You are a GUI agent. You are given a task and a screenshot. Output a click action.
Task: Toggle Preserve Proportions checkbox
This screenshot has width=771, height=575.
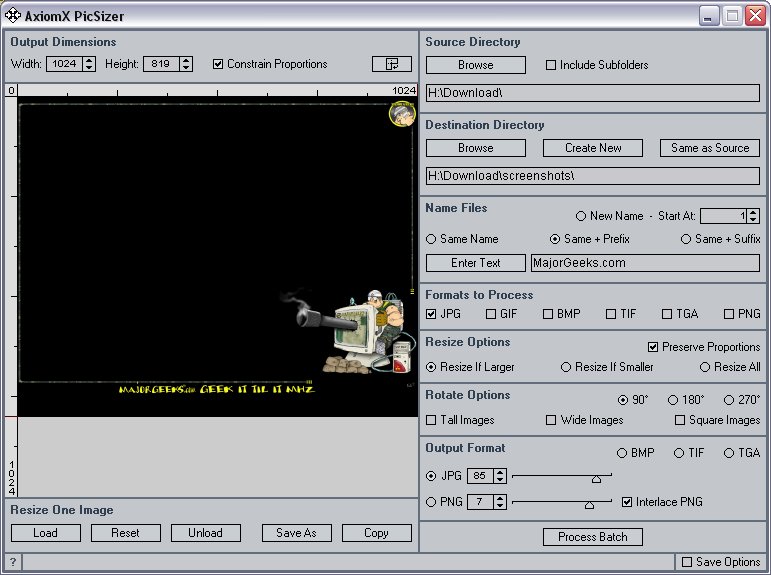[x=653, y=347]
